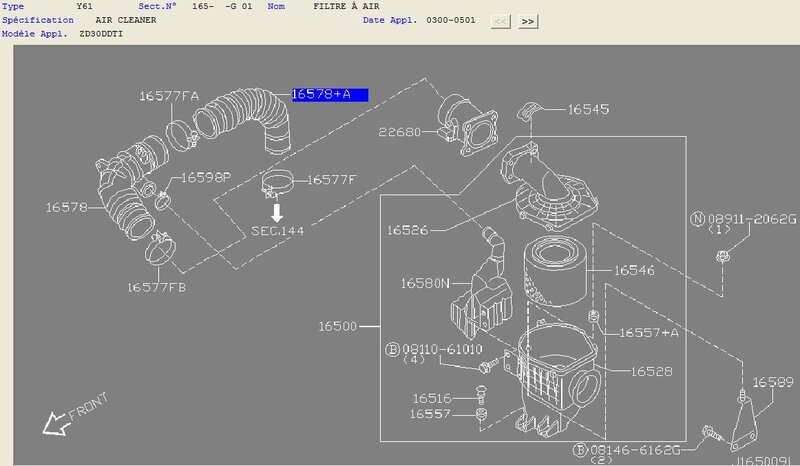Select part number 16545 label
The height and width of the screenshot is (466, 800).
(589, 109)
